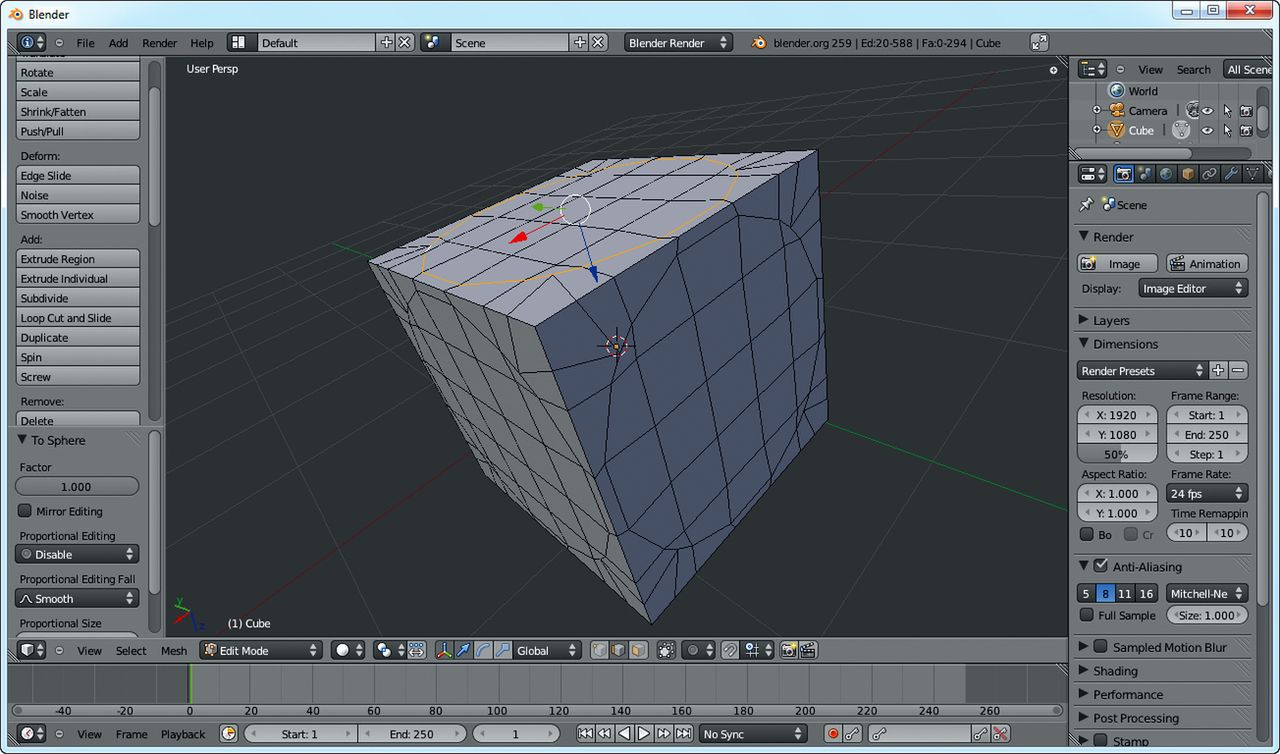1280x754 pixels.
Task: Toggle Camera visibility eye in outliner
Action: click(x=1207, y=111)
